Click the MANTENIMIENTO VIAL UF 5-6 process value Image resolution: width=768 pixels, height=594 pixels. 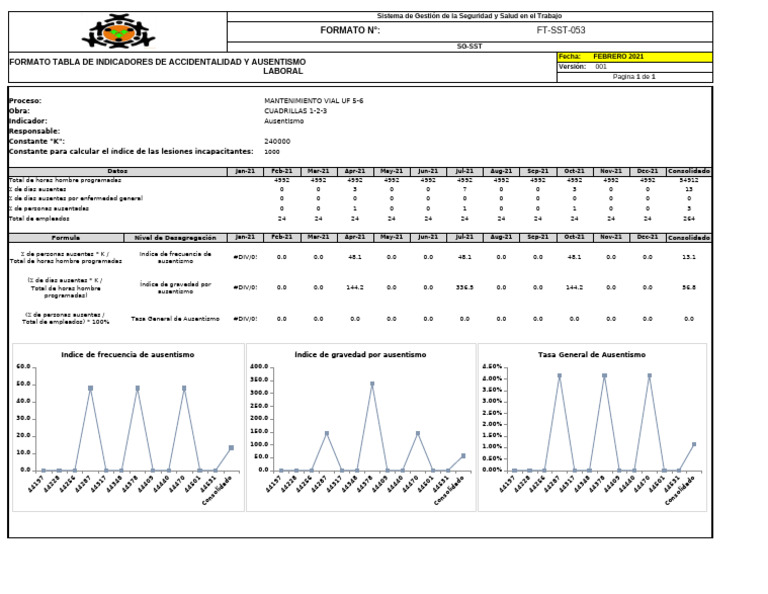[314, 101]
